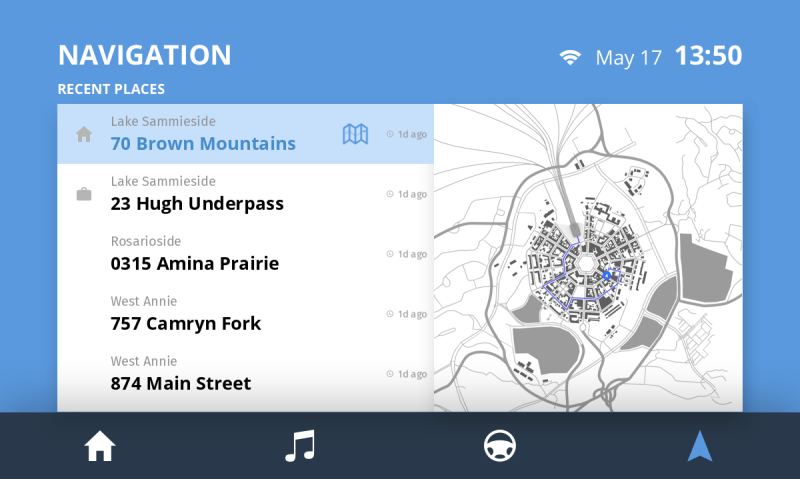Select 0315 Amina Prairie destination
This screenshot has width=800, height=479.
coord(194,263)
